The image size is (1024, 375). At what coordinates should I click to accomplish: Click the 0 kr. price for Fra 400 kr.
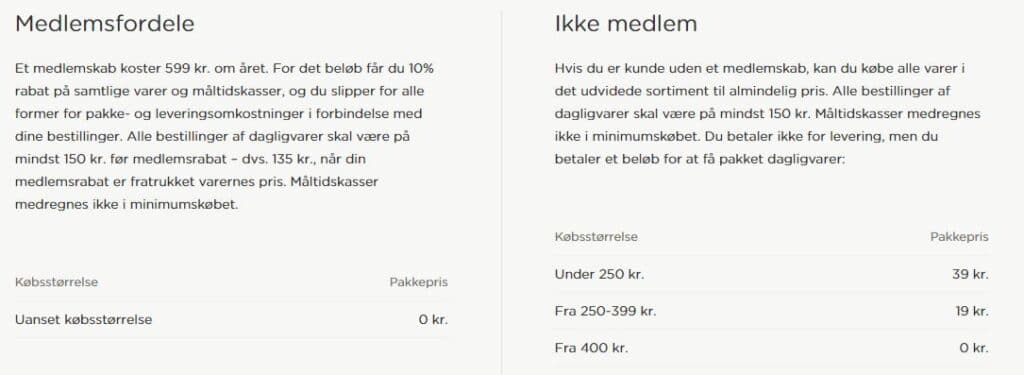[974, 348]
